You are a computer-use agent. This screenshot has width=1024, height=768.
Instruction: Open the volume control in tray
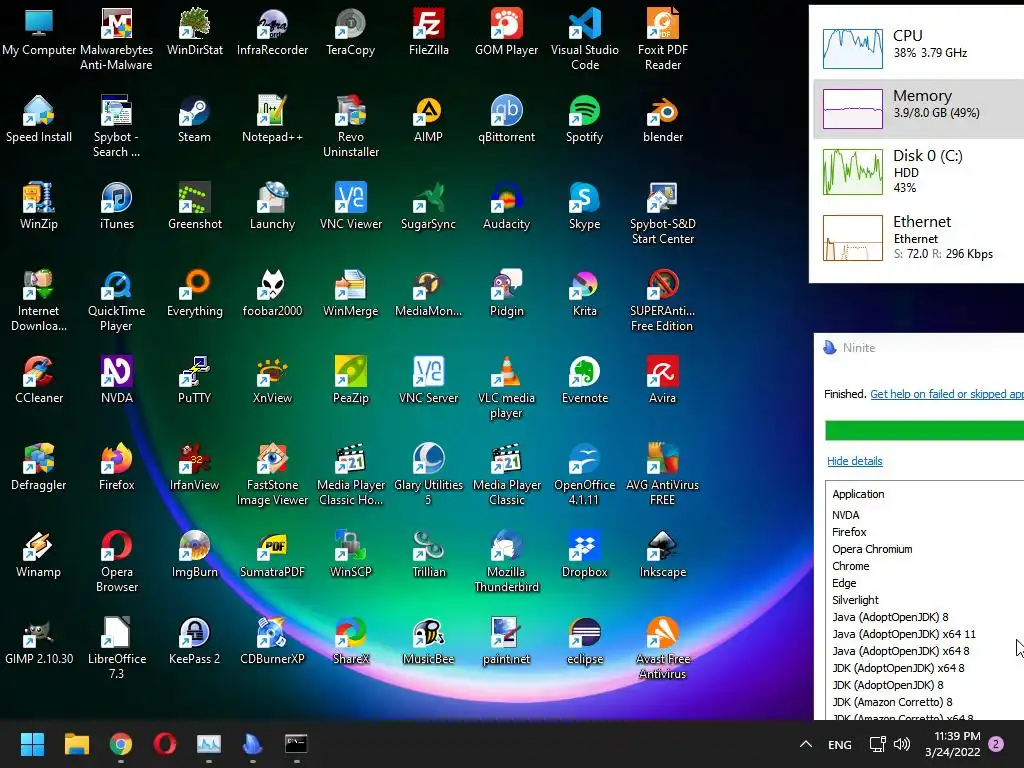(902, 744)
